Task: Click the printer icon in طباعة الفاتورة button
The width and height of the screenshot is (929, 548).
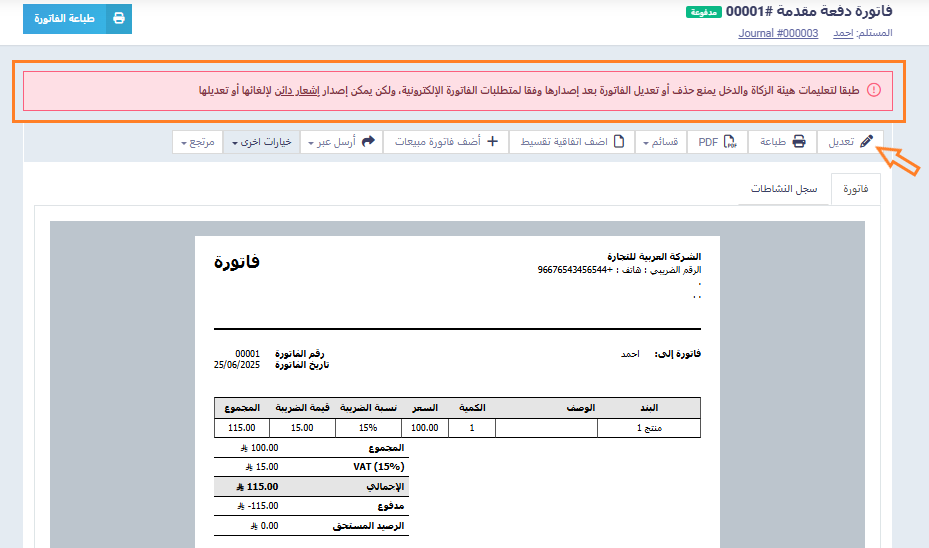Action: pos(119,18)
